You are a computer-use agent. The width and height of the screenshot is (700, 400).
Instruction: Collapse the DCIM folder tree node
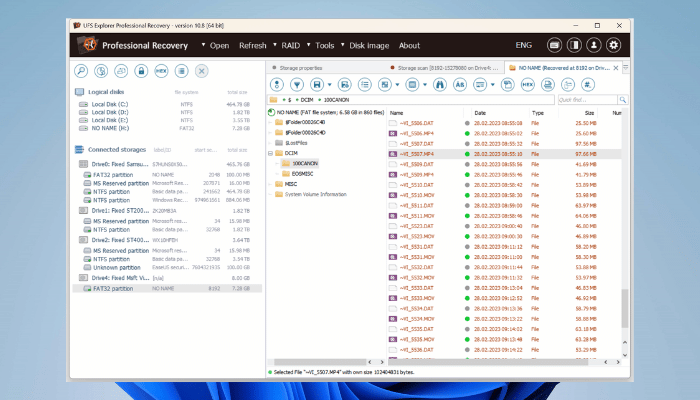coord(270,153)
